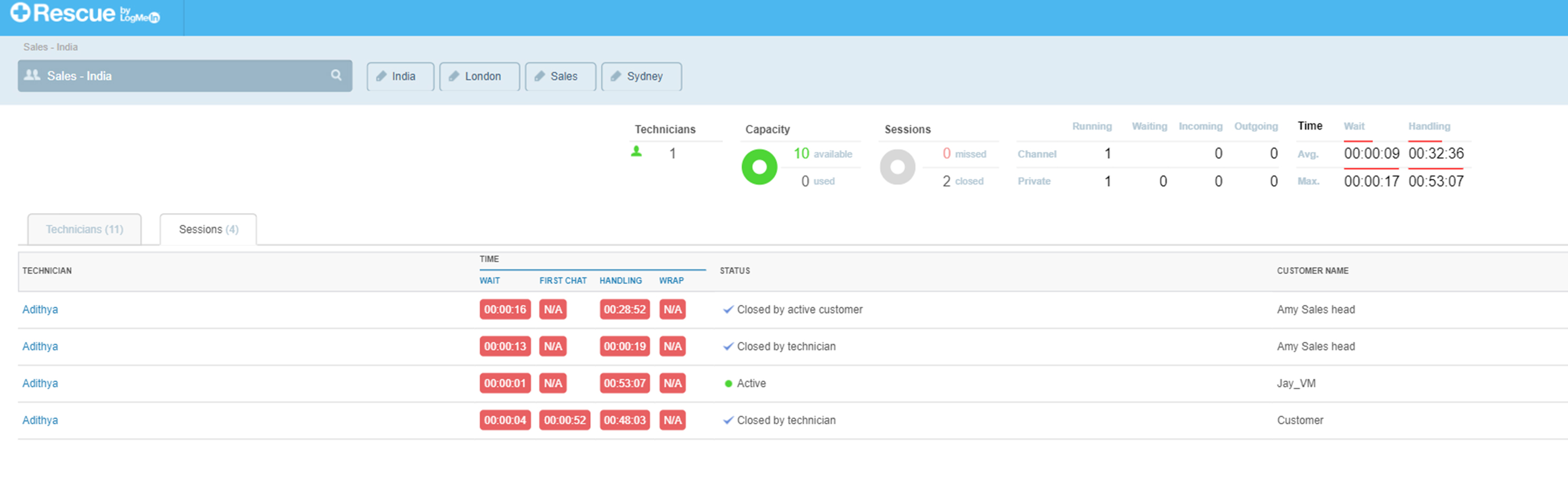Click wait time 00:00:01 badge
This screenshot has height=500, width=1568.
(x=505, y=383)
